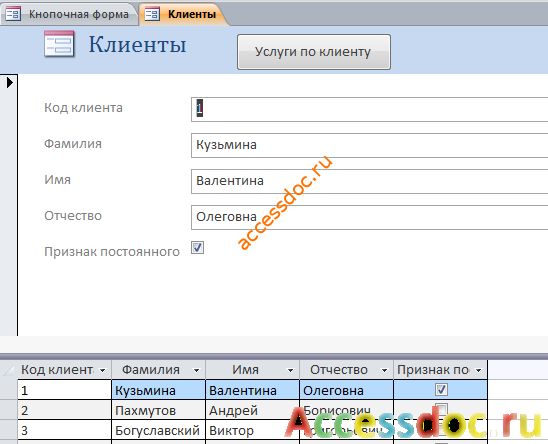Click the Имя field containing Валентина
The width and height of the screenshot is (548, 444).
point(369,181)
